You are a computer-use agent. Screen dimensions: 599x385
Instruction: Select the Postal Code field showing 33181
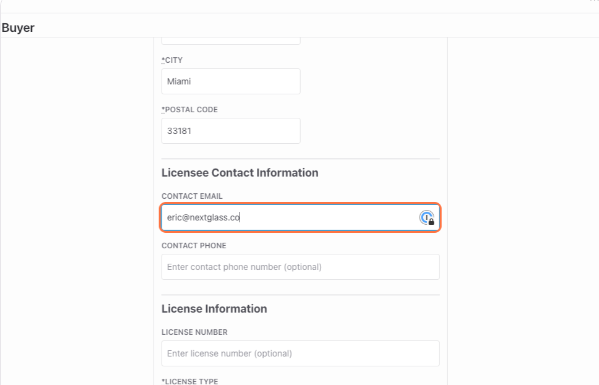point(231,131)
